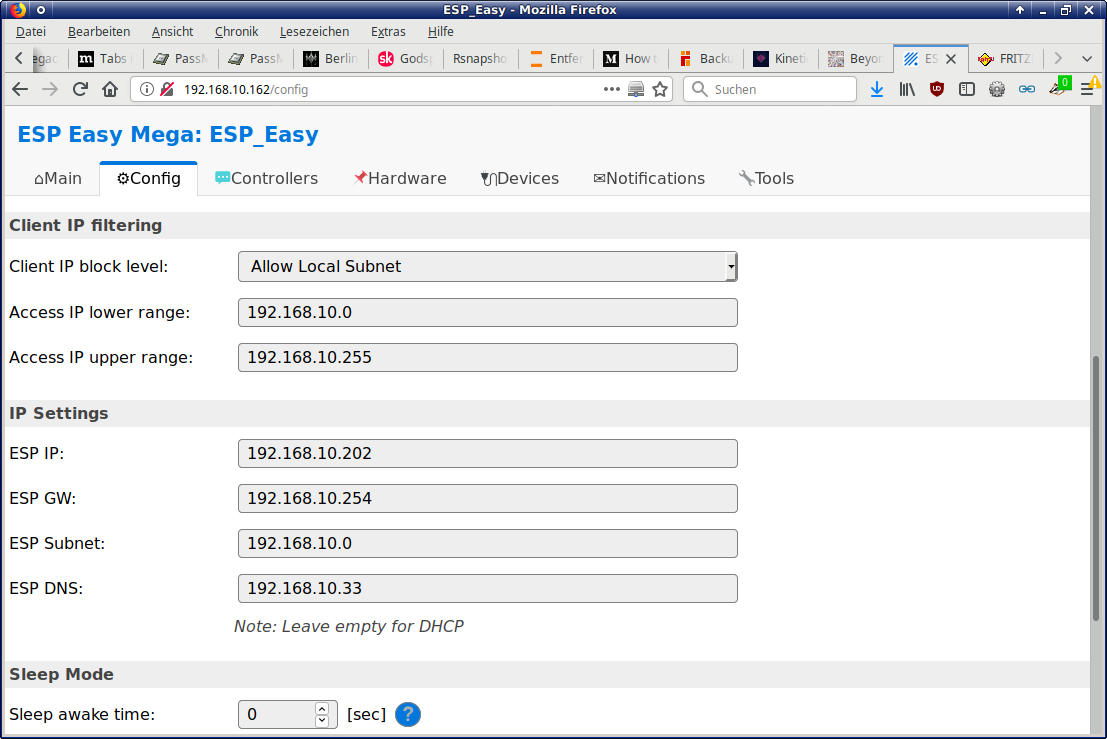
Task: Open the Chronik menu
Action: (236, 31)
